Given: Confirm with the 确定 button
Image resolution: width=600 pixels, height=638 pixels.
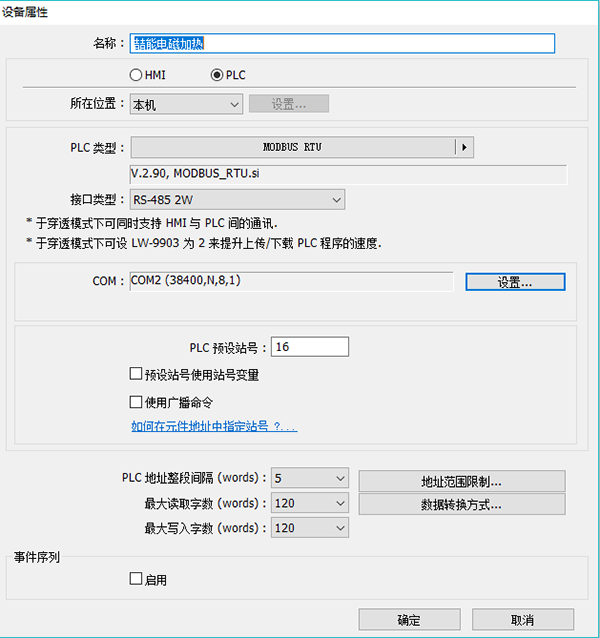Looking at the screenshot, I should click(409, 619).
